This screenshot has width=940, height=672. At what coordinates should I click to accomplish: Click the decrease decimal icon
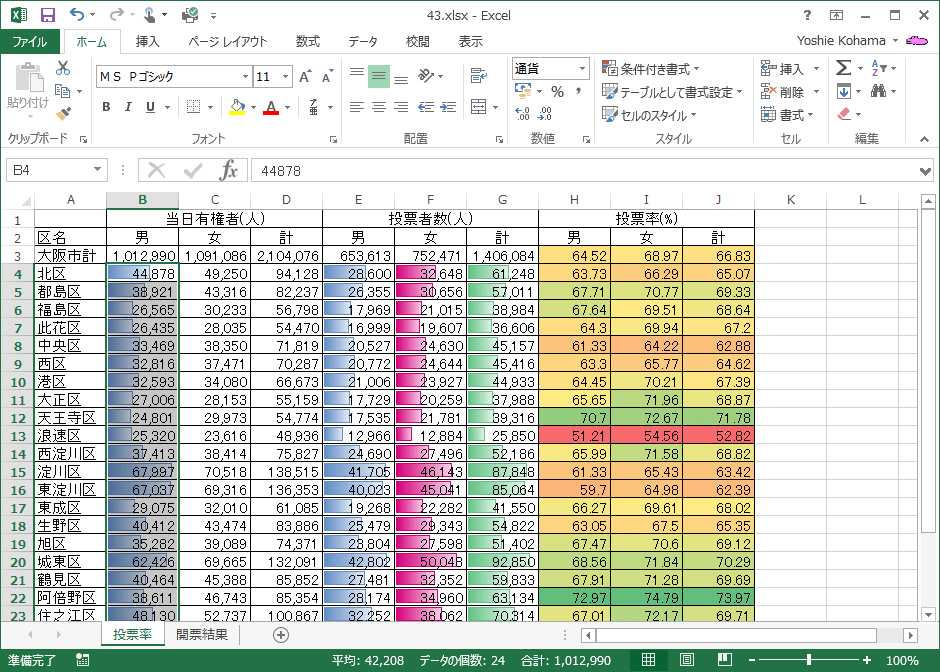click(x=544, y=113)
